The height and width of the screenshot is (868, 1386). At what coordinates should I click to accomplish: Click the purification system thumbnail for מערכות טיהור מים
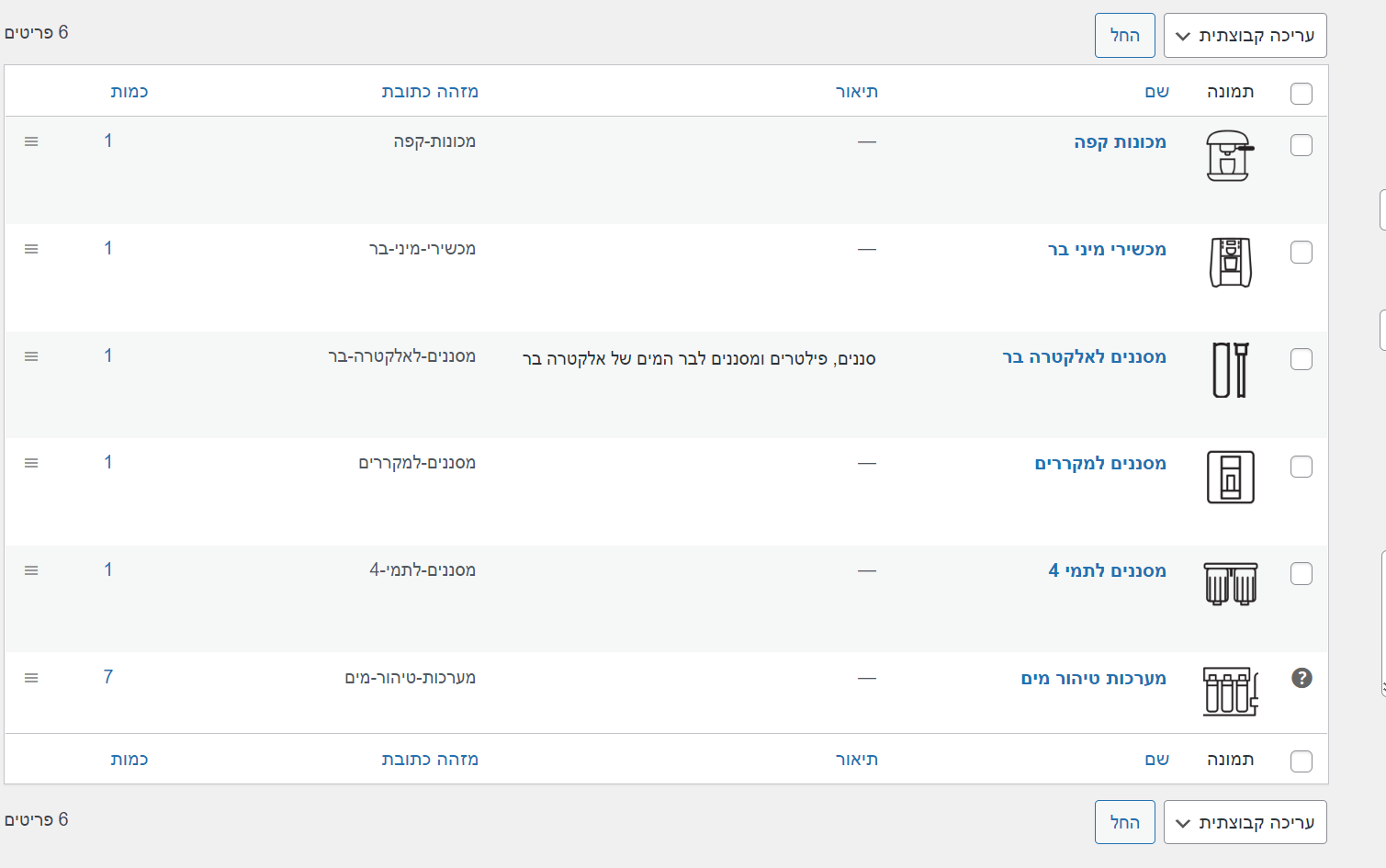1230,691
